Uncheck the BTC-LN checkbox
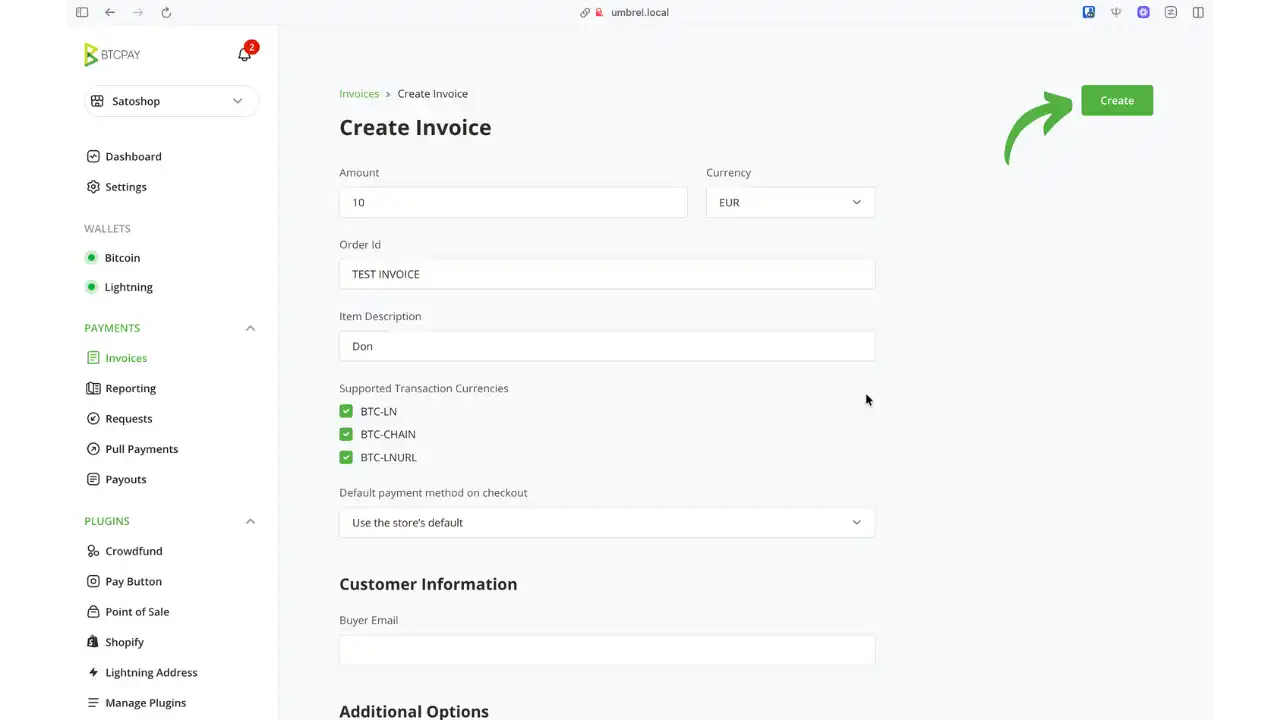The height and width of the screenshot is (720, 1280). [x=346, y=411]
